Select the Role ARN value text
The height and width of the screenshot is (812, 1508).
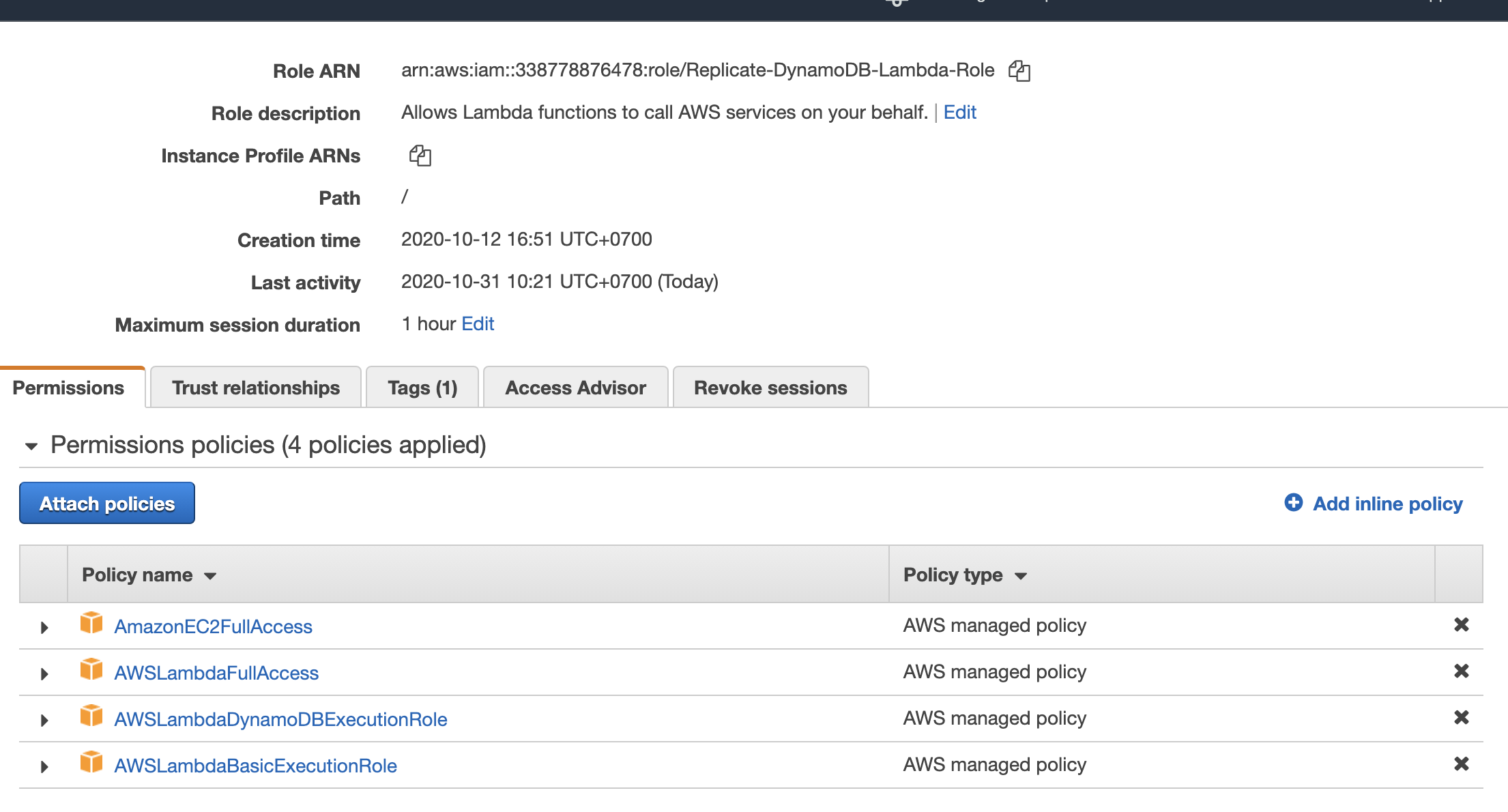coord(697,70)
